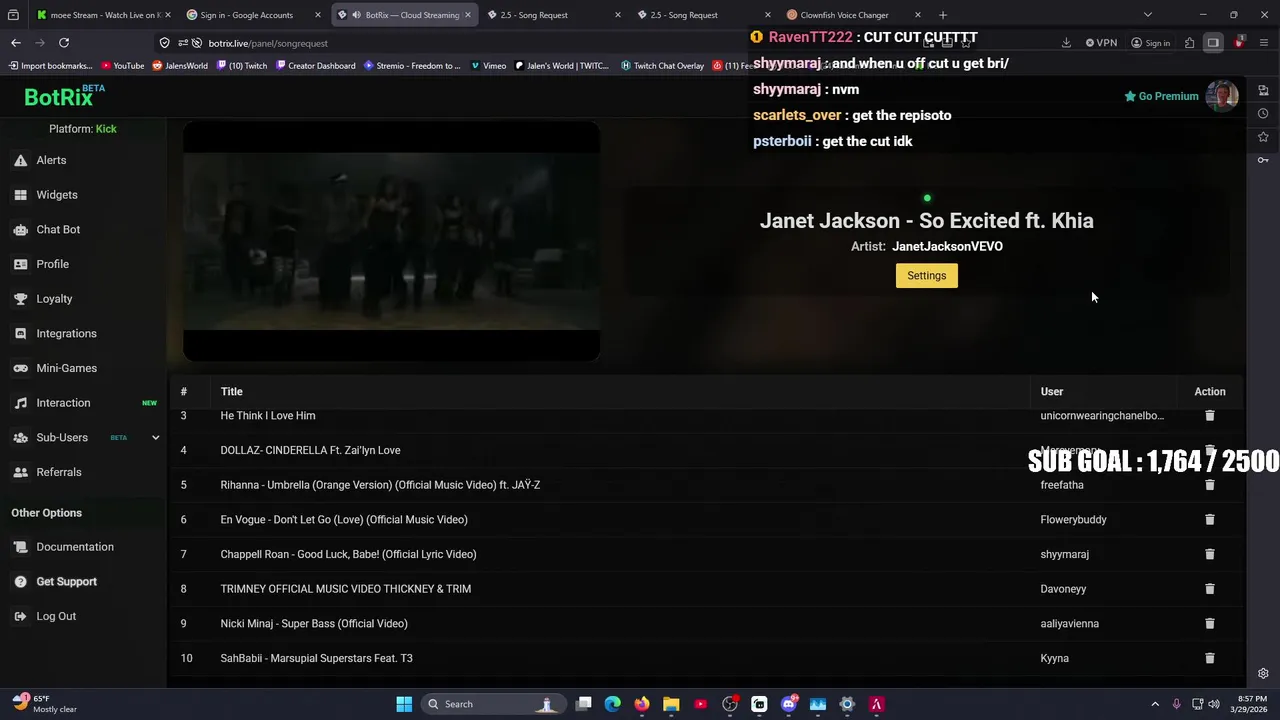Delete the Rihanna Umbrella request via trash icon

(x=1209, y=485)
